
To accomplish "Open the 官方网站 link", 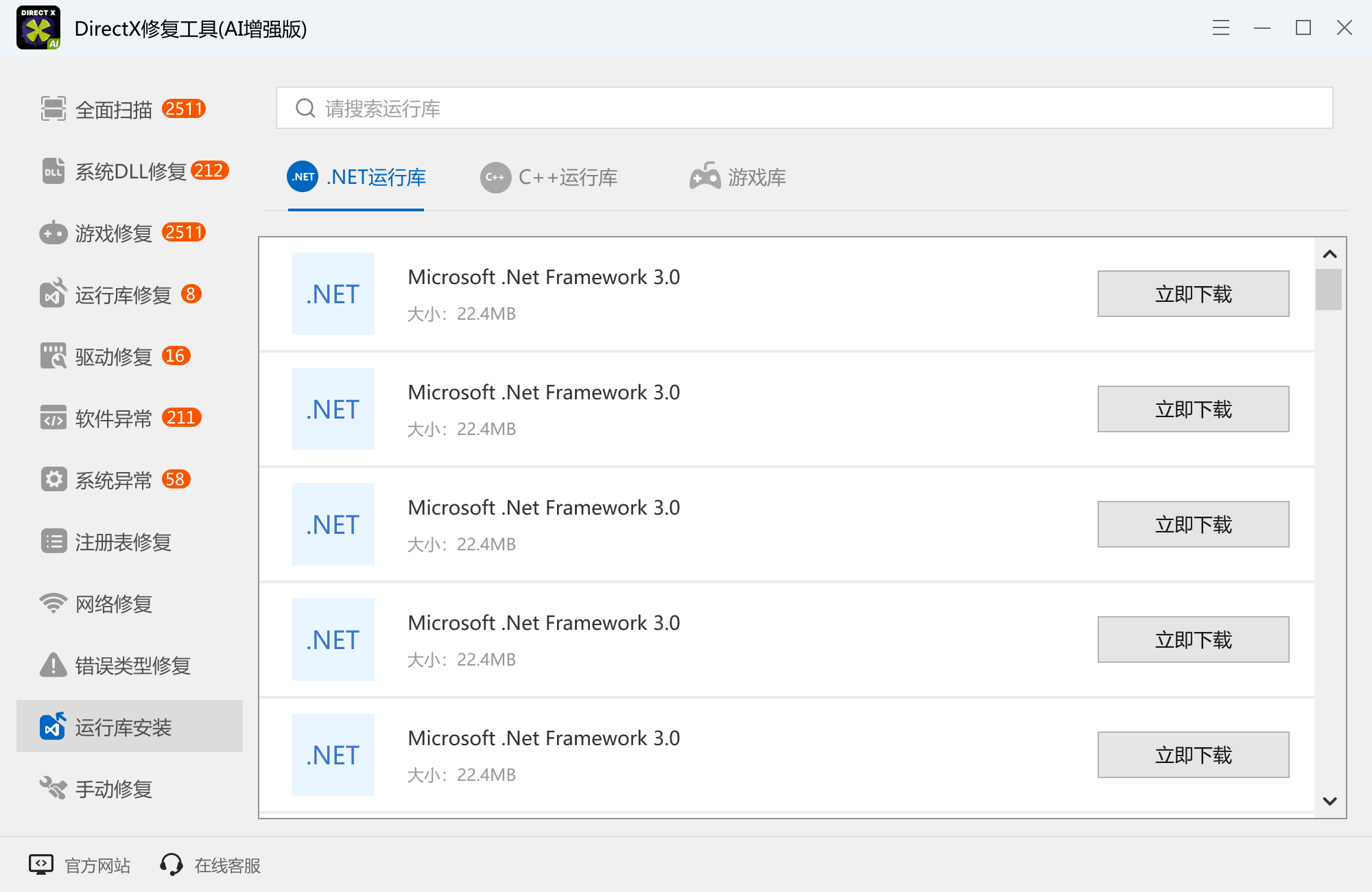I will (x=80, y=865).
